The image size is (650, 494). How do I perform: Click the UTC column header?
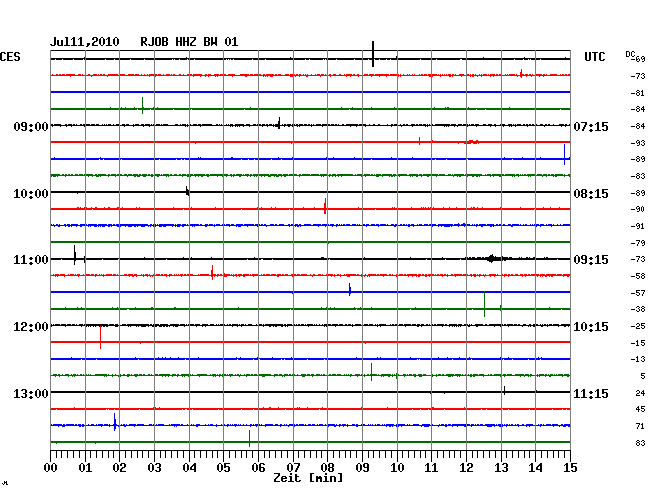(594, 57)
